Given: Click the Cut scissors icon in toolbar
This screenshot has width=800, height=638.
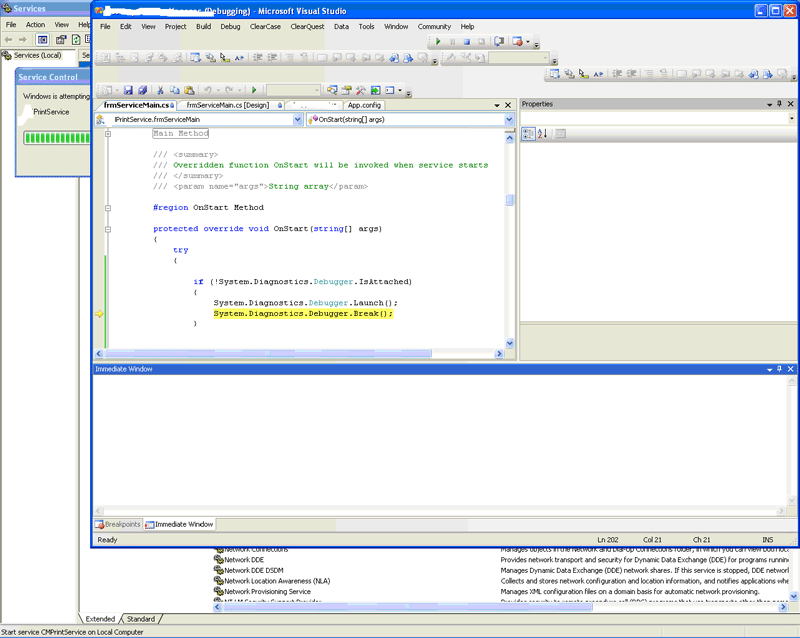Looking at the screenshot, I should [x=160, y=90].
